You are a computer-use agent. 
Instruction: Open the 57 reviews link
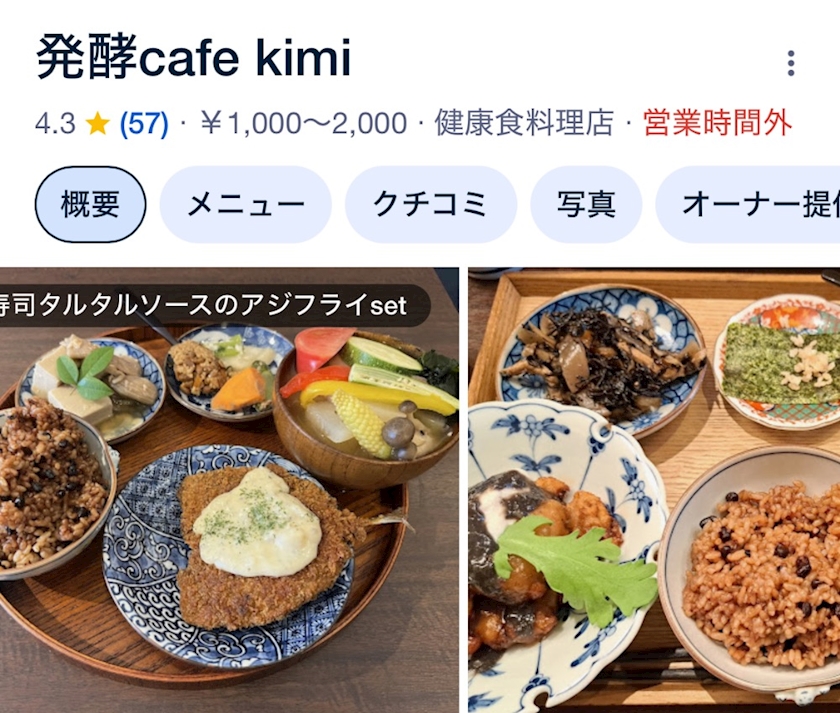tap(144, 124)
